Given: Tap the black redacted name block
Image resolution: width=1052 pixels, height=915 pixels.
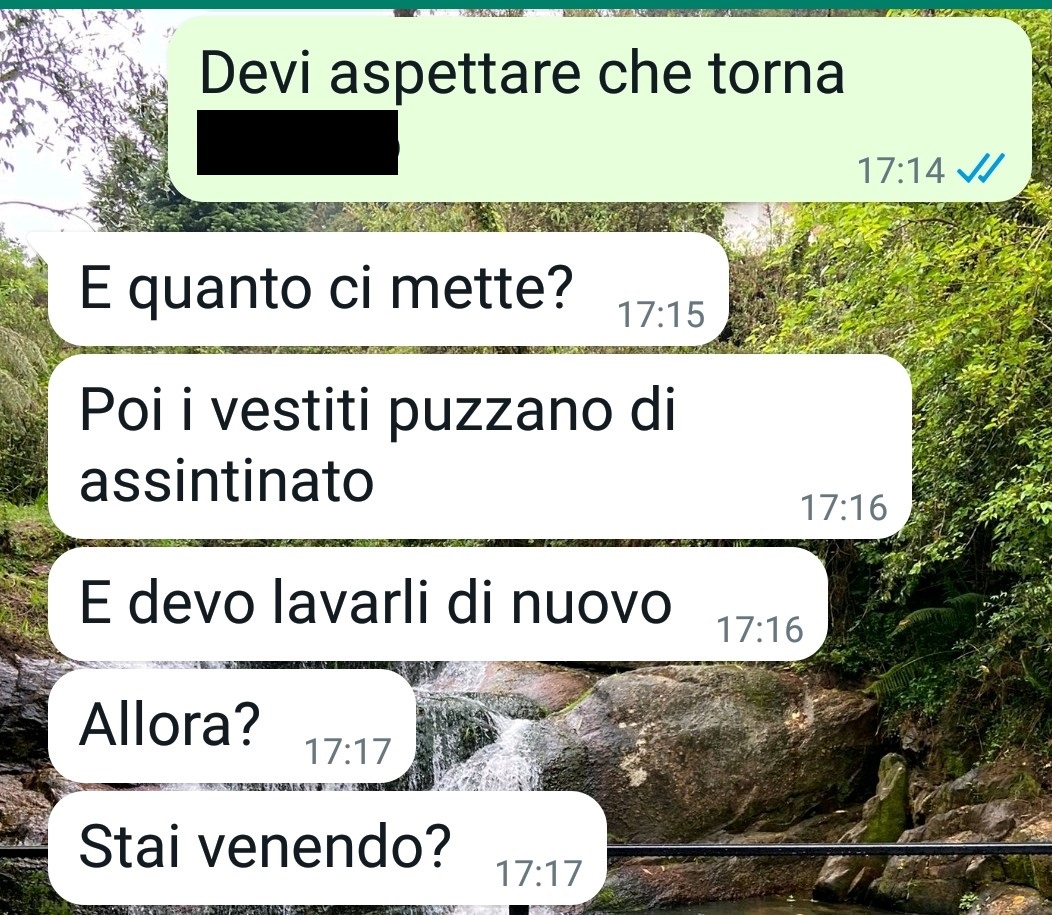Looking at the screenshot, I should pos(297,142).
